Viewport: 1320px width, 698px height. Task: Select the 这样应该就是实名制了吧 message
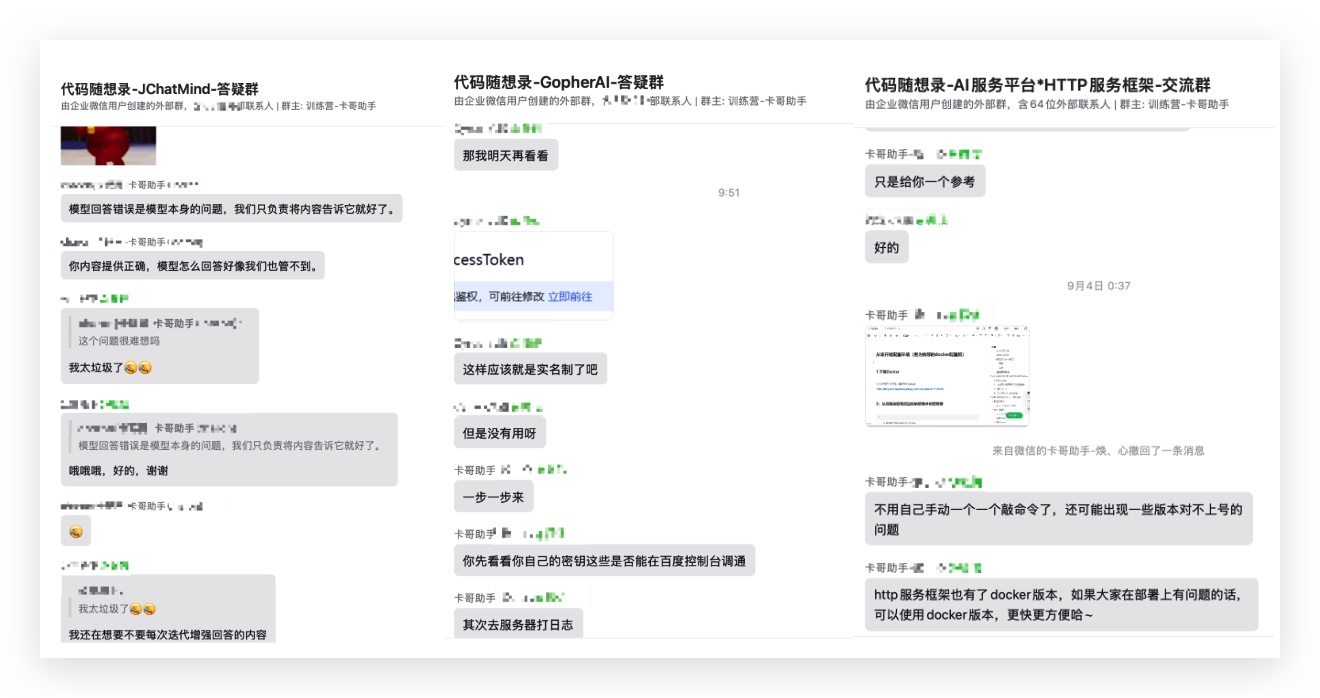pos(529,369)
